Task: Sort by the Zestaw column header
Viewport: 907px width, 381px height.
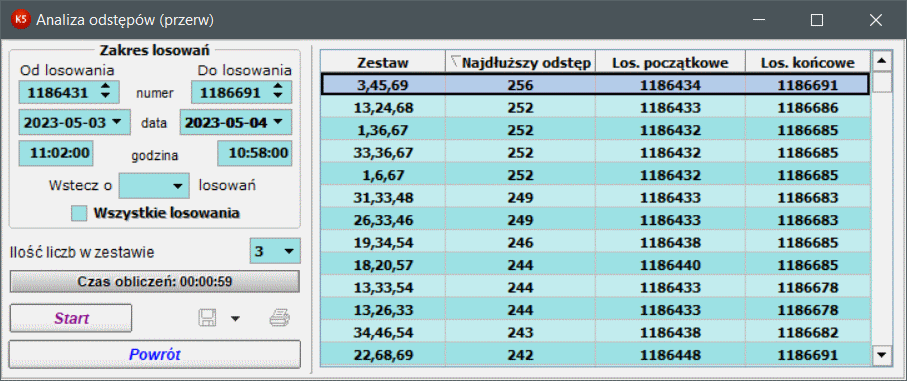Action: click(x=383, y=62)
